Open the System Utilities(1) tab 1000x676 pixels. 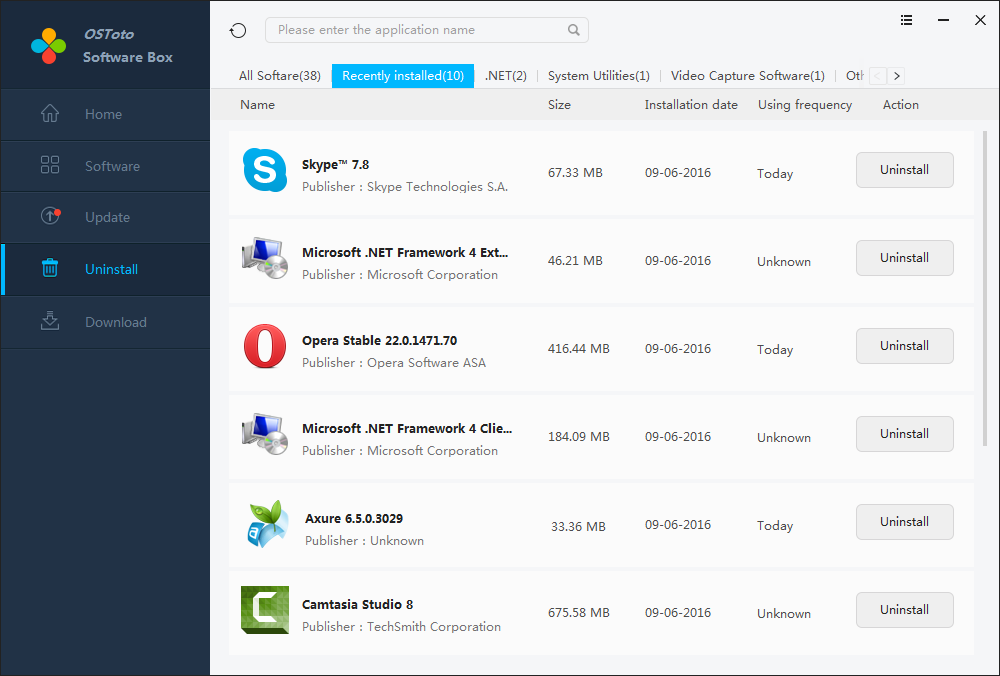tap(598, 76)
